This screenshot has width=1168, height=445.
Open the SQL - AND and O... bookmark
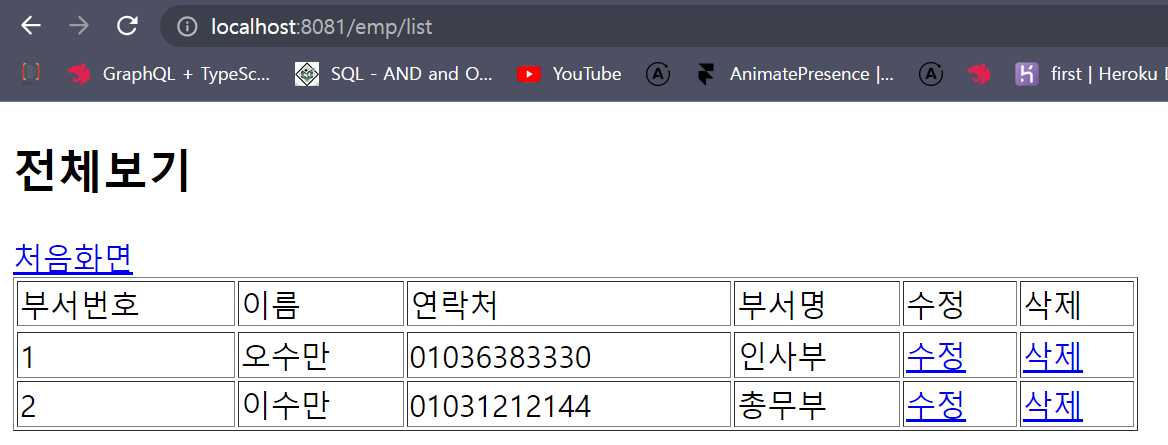[394, 74]
